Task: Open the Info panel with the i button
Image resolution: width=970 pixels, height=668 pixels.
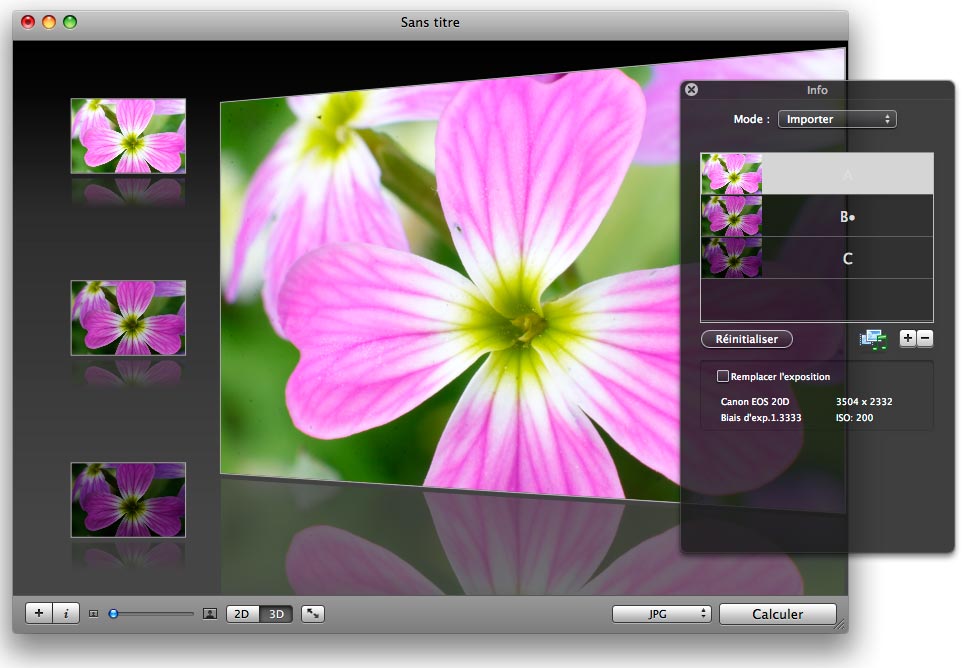Action: [66, 613]
